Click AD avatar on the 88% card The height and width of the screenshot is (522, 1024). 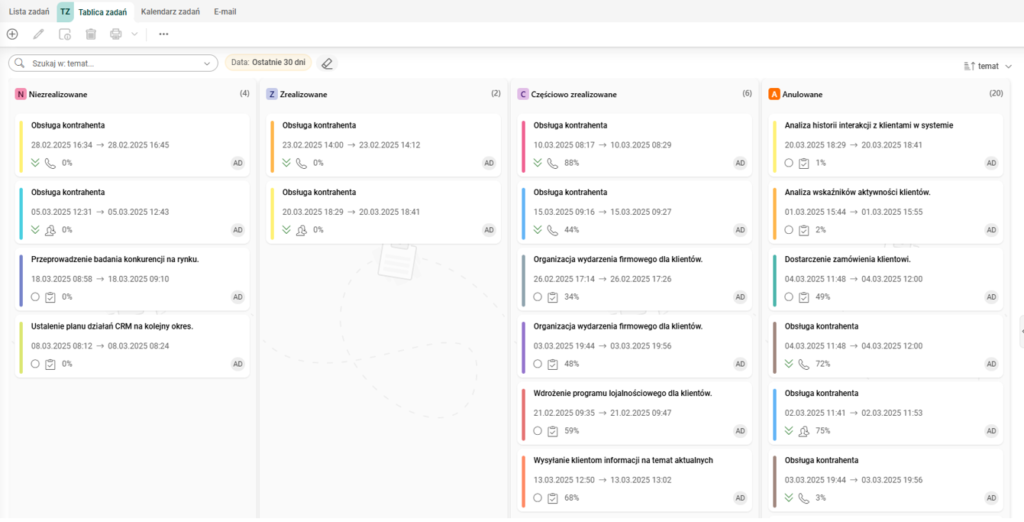tap(740, 163)
